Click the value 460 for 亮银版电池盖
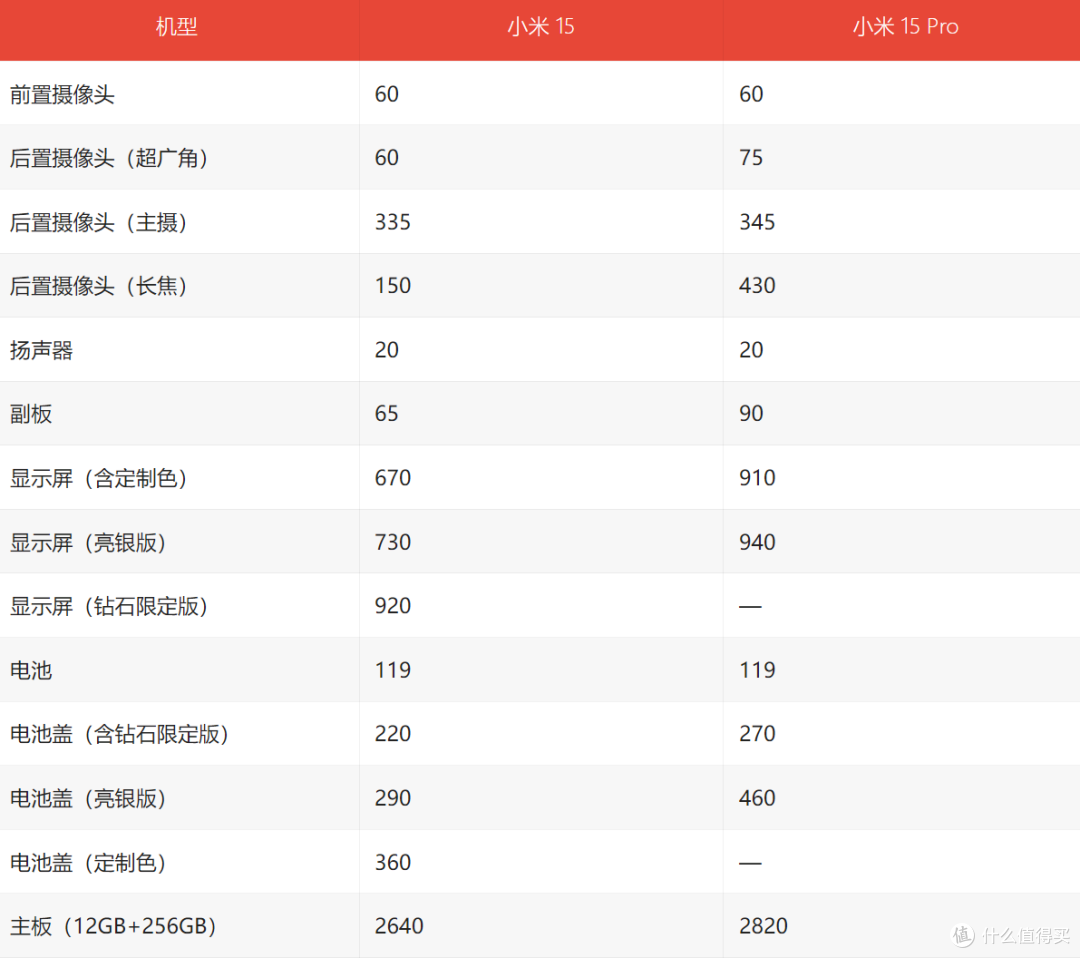 pyautogui.click(x=757, y=798)
